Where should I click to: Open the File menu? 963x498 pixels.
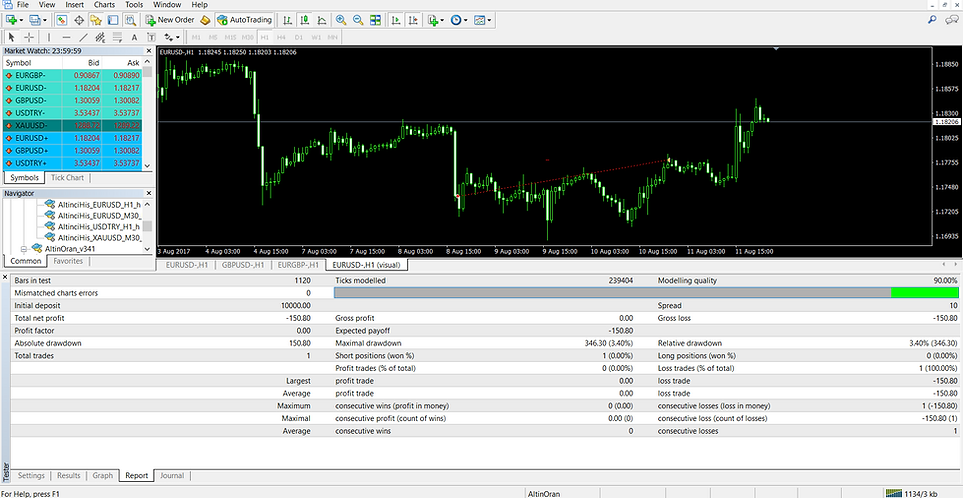(x=23, y=4)
